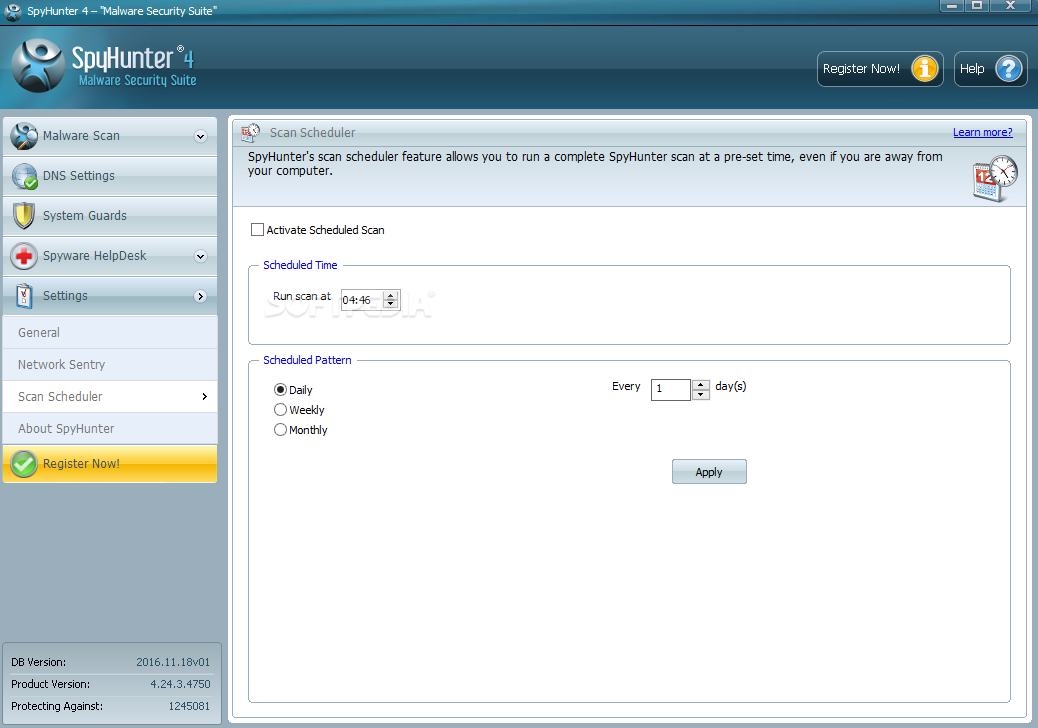Expand the Malware Scan dropdown arrow
The height and width of the screenshot is (728, 1038).
point(201,136)
